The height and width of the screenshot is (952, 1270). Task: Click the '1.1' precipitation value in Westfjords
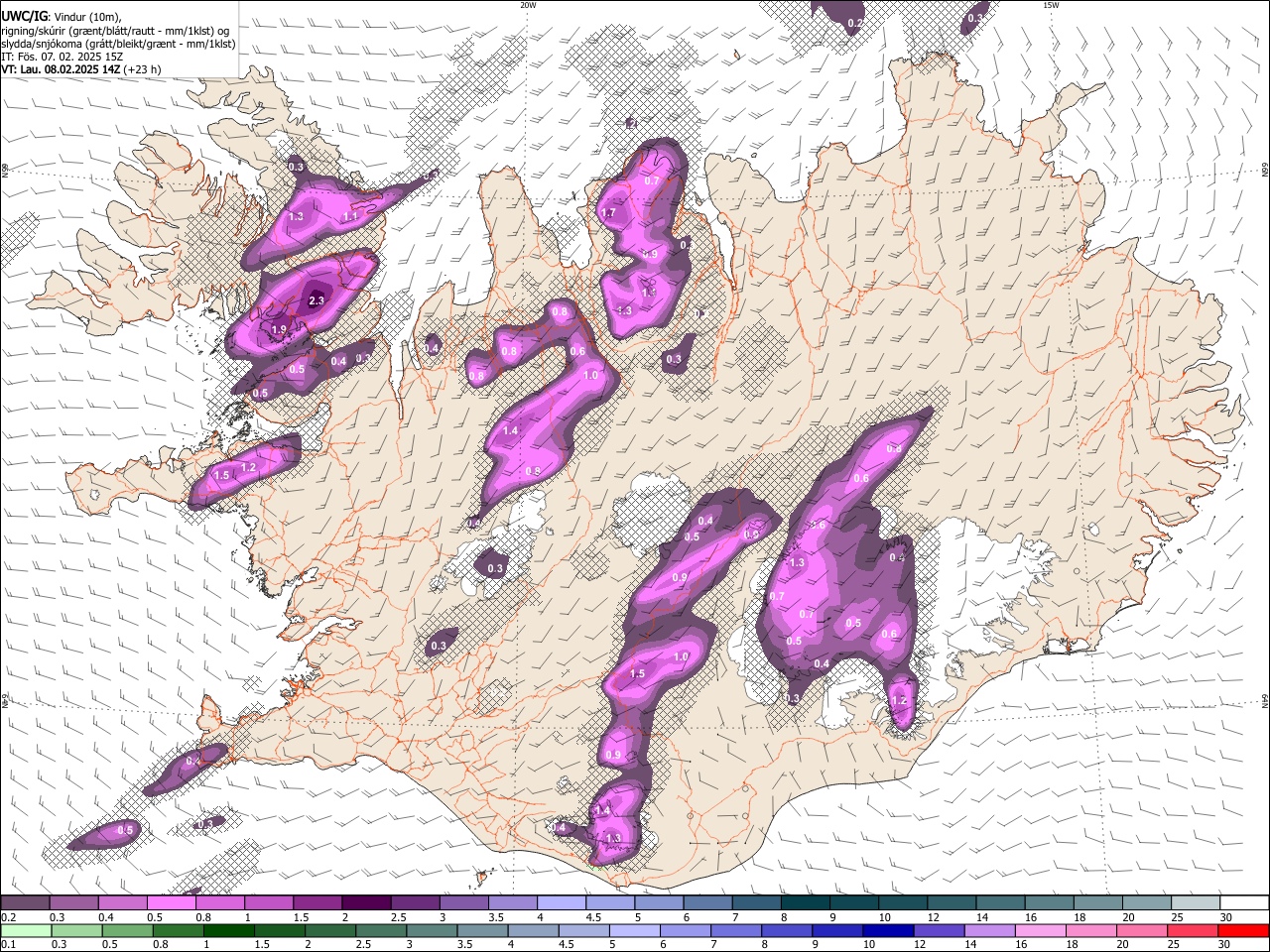tap(349, 216)
